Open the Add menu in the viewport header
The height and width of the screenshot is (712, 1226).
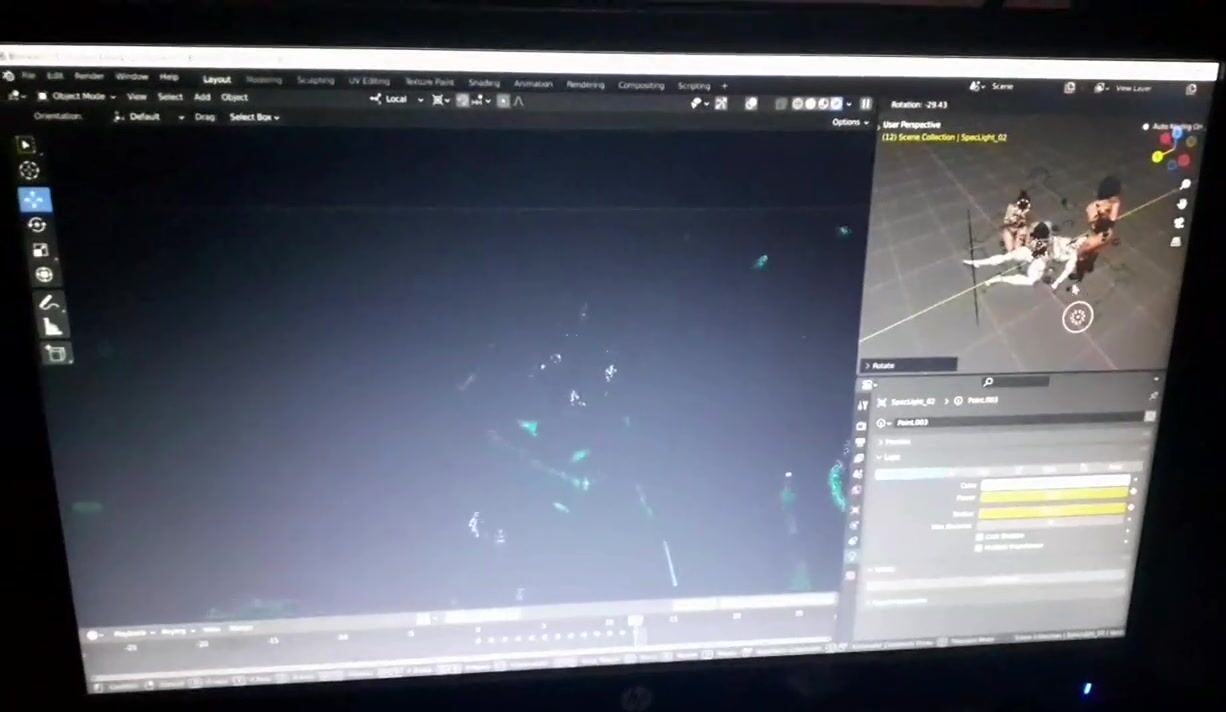pyautogui.click(x=202, y=97)
